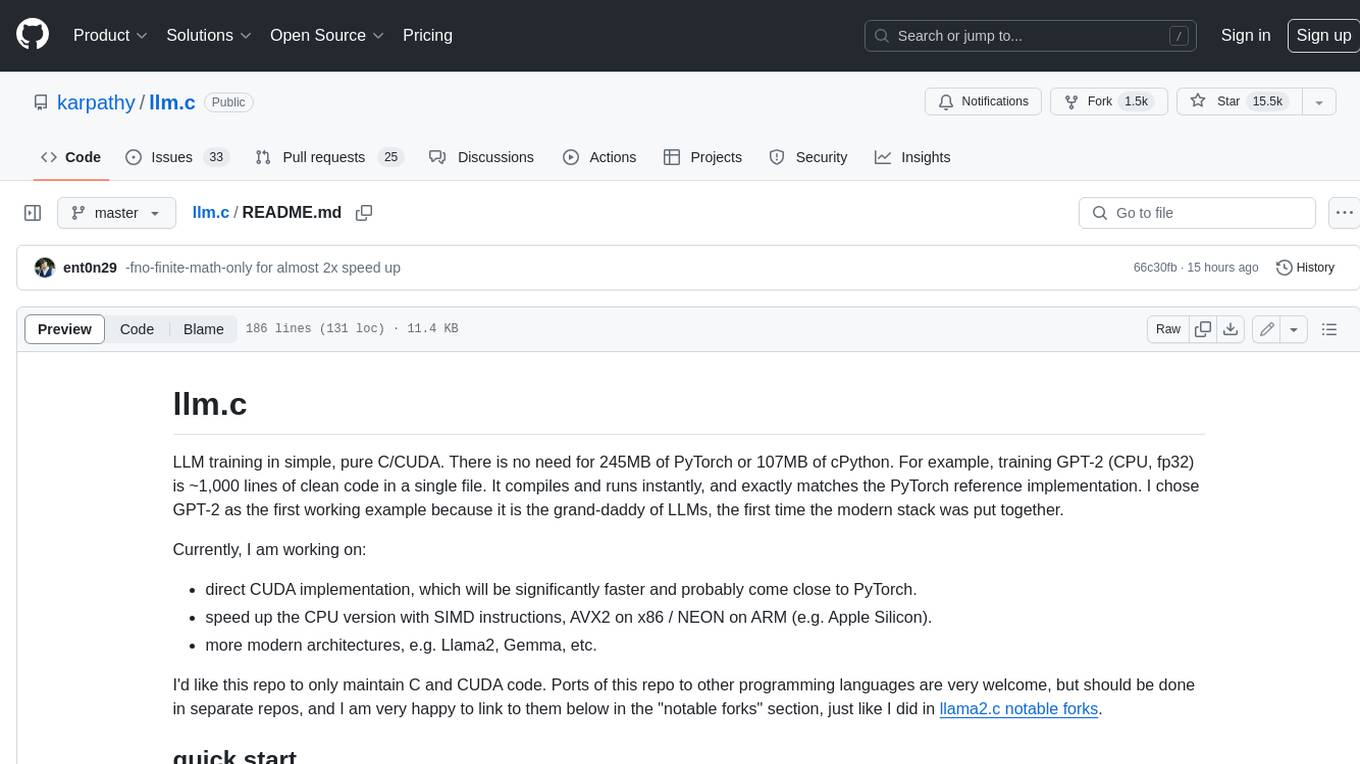This screenshot has width=1360, height=764.
Task: Switch to the Actions tab
Action: (x=599, y=157)
